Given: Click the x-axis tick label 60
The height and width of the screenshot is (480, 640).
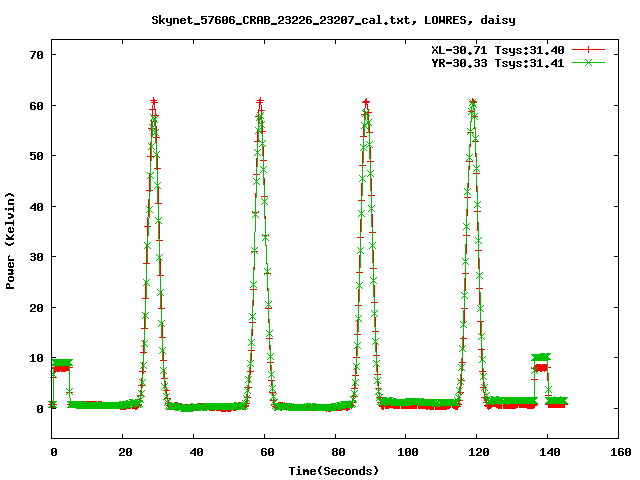Looking at the screenshot, I should point(267,452).
